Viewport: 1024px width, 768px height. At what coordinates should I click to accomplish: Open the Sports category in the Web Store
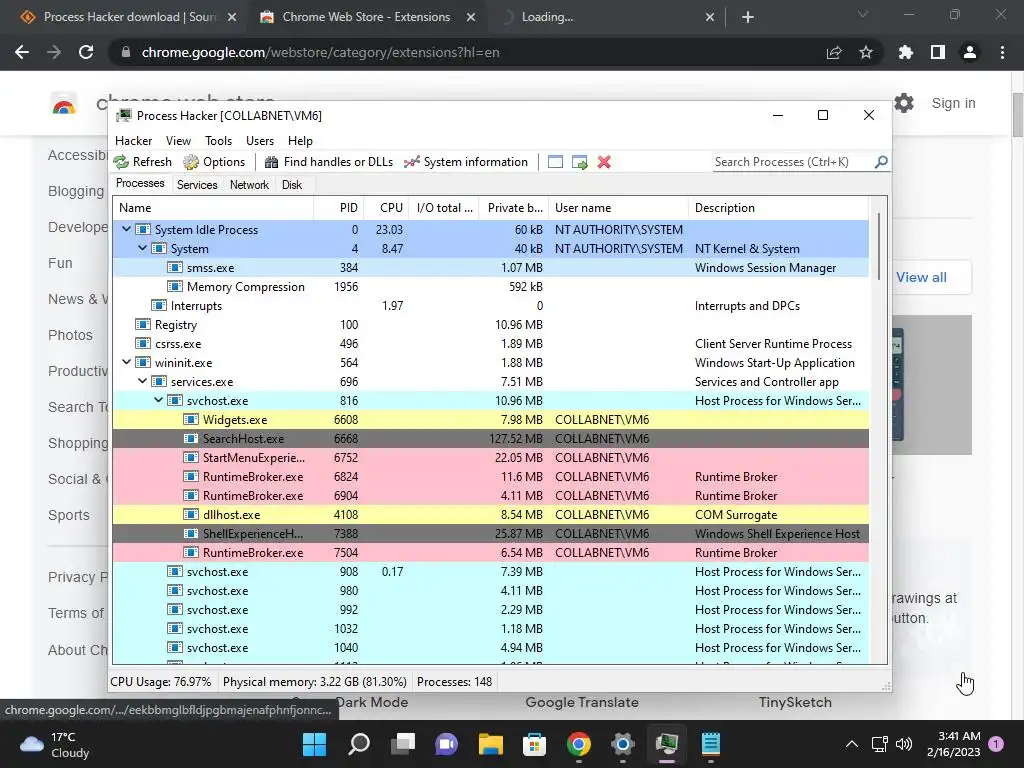coord(69,515)
